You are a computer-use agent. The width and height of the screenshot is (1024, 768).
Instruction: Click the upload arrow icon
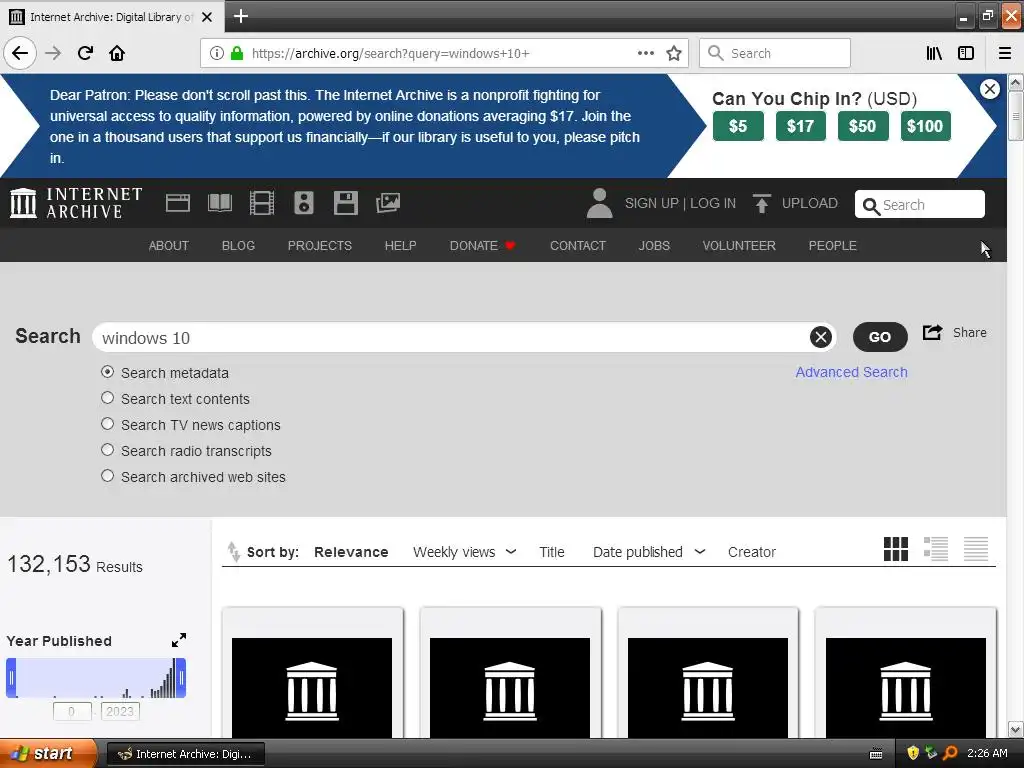click(x=761, y=203)
